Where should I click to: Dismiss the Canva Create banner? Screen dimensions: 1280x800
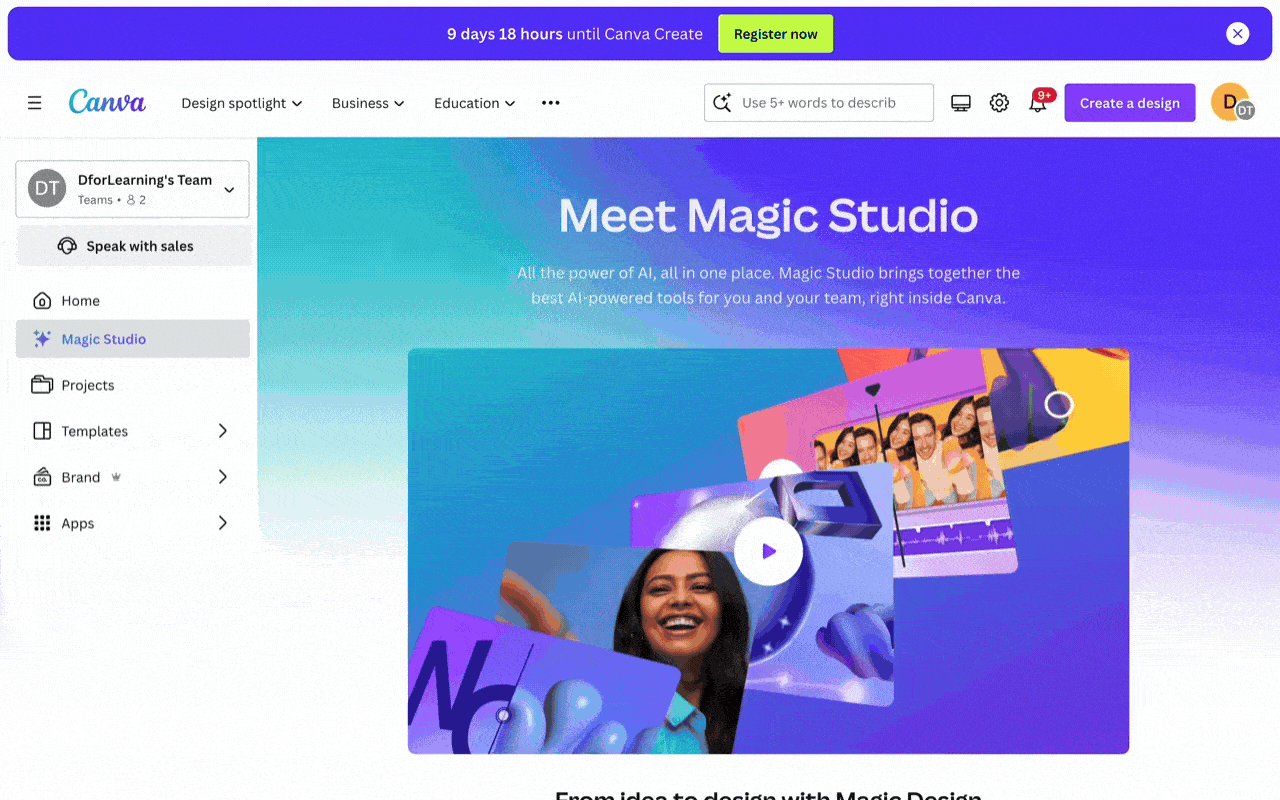click(x=1238, y=34)
